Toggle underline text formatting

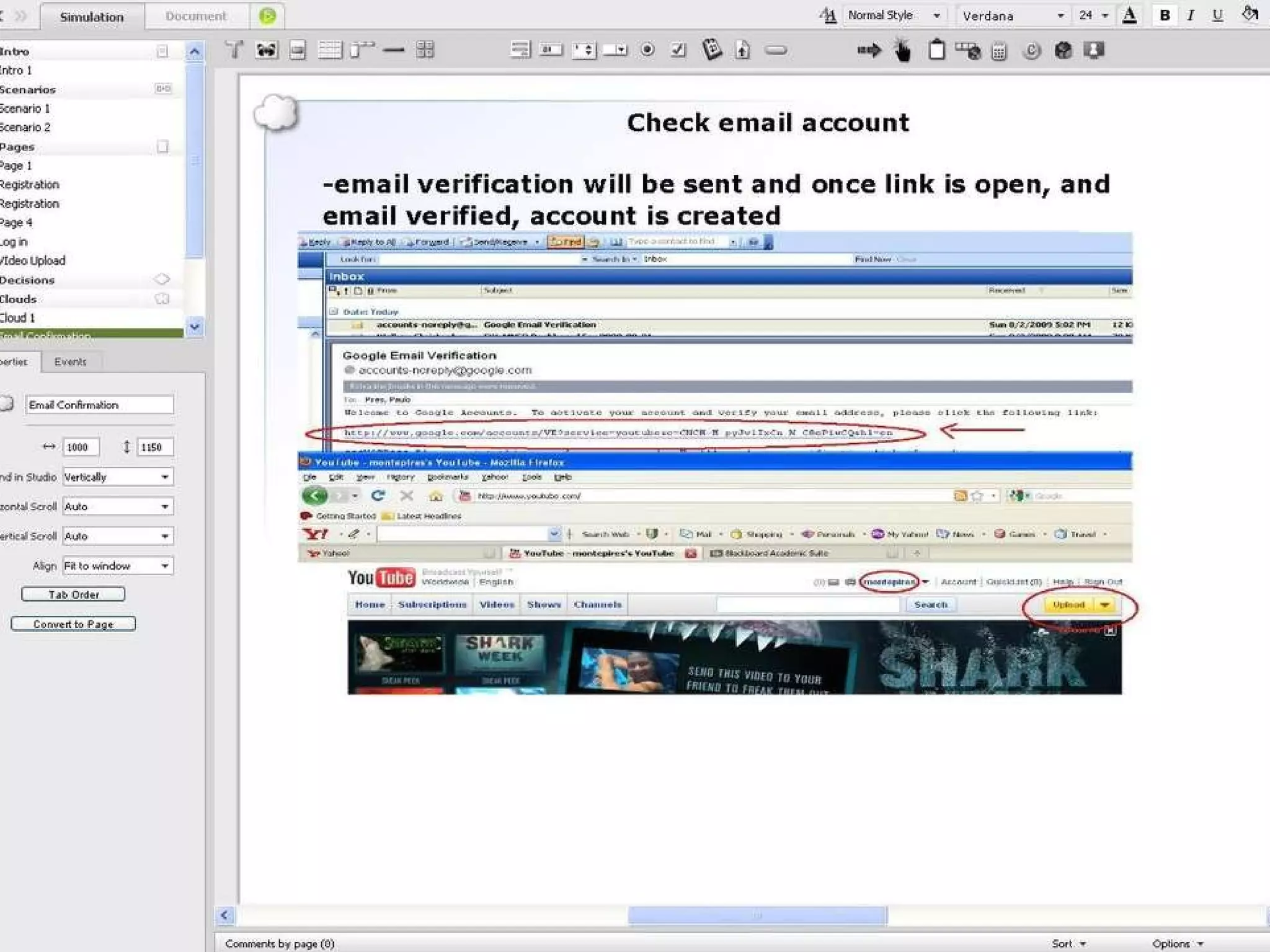pyautogui.click(x=1217, y=15)
